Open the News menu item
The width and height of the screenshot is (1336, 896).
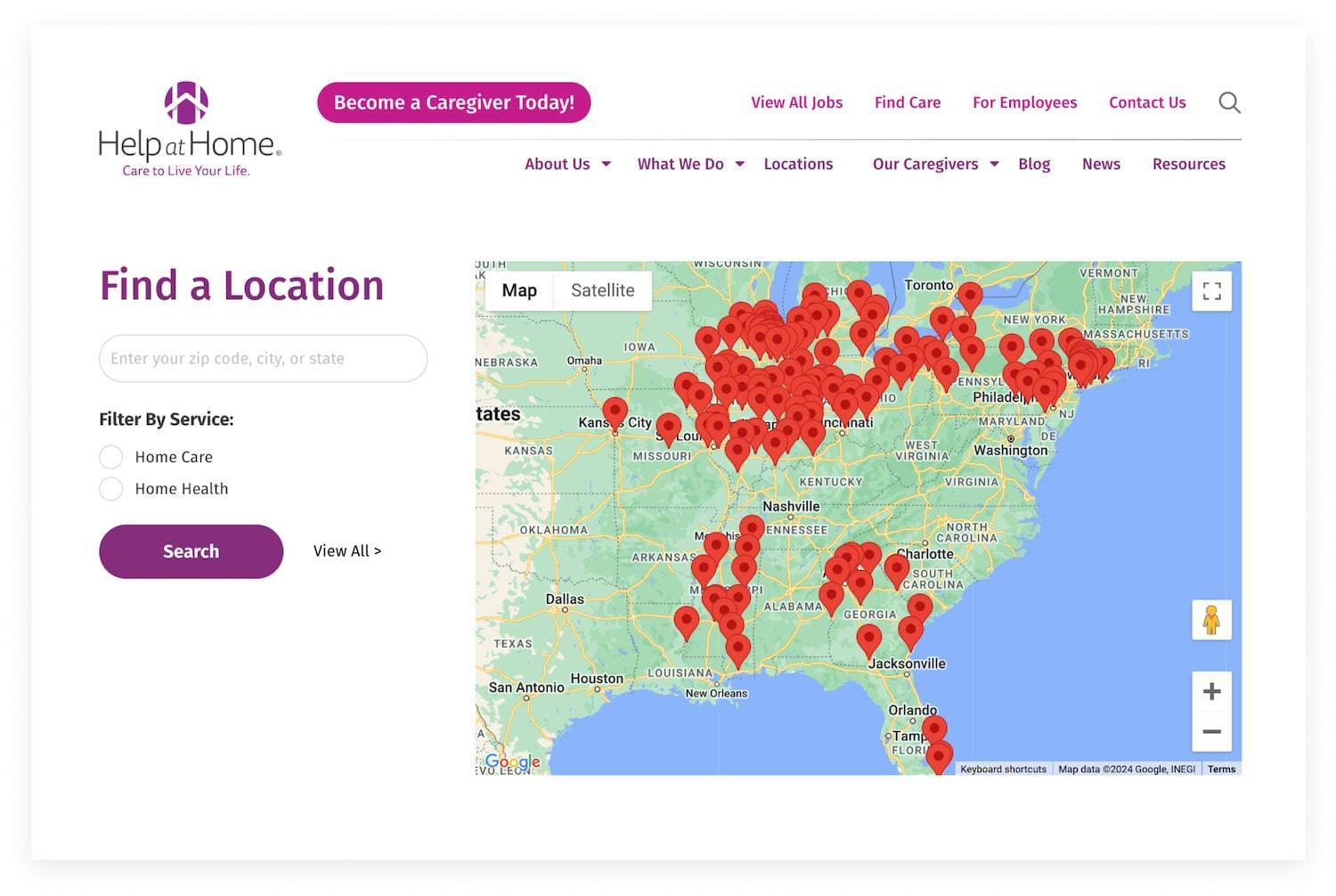[1101, 164]
